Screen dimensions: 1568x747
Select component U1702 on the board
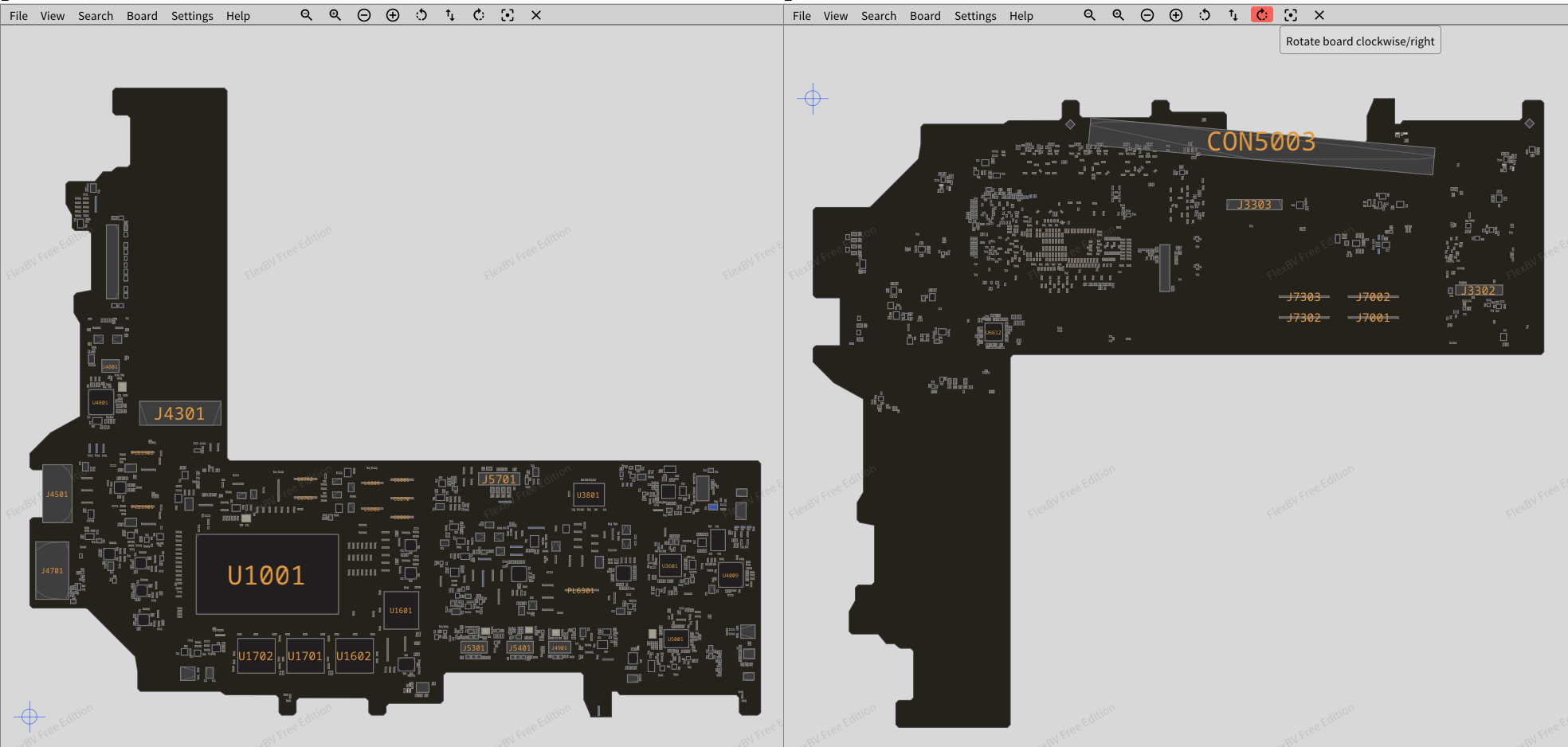click(256, 655)
